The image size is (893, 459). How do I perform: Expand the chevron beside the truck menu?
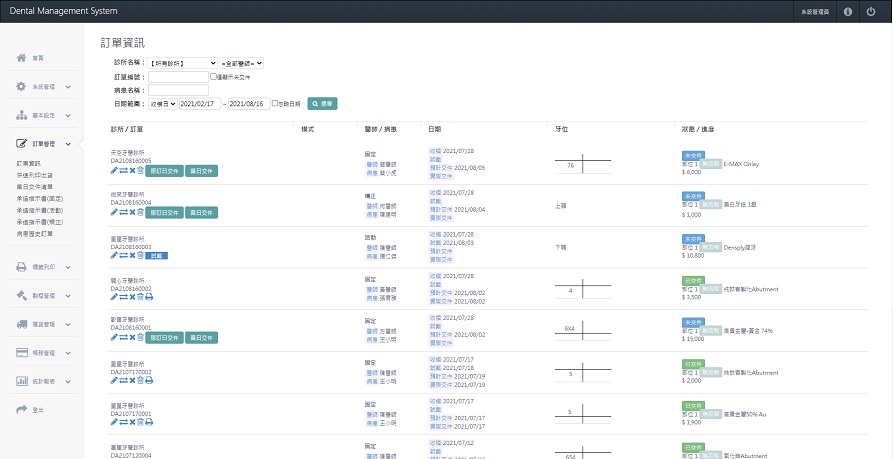point(68,324)
